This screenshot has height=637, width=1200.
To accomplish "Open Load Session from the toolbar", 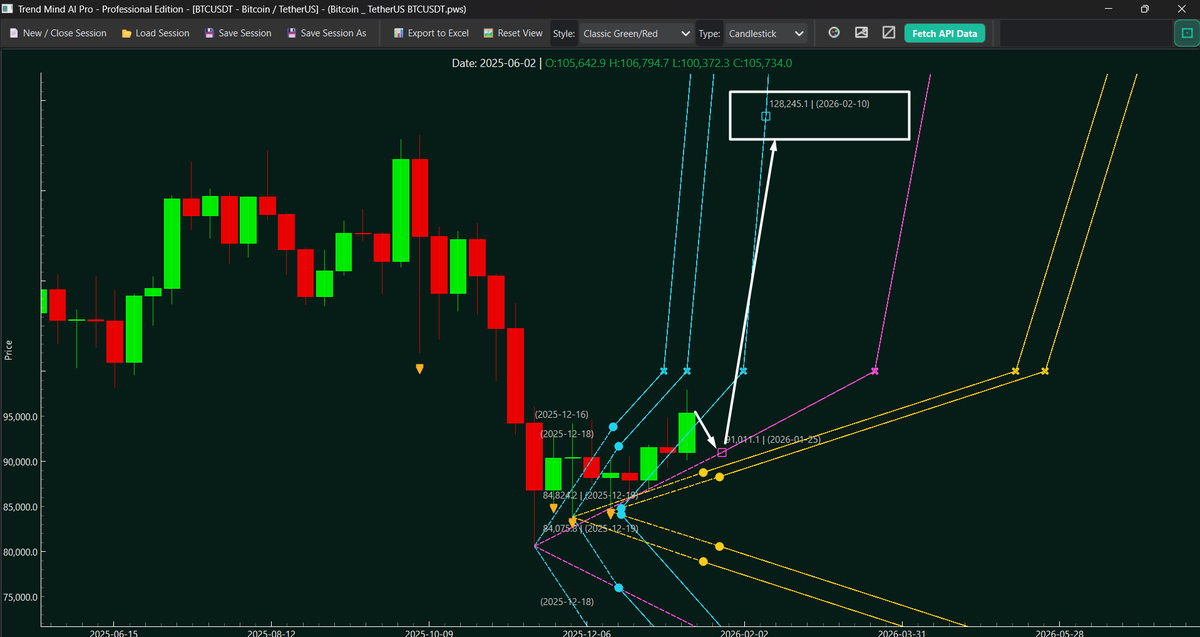I will coord(155,33).
